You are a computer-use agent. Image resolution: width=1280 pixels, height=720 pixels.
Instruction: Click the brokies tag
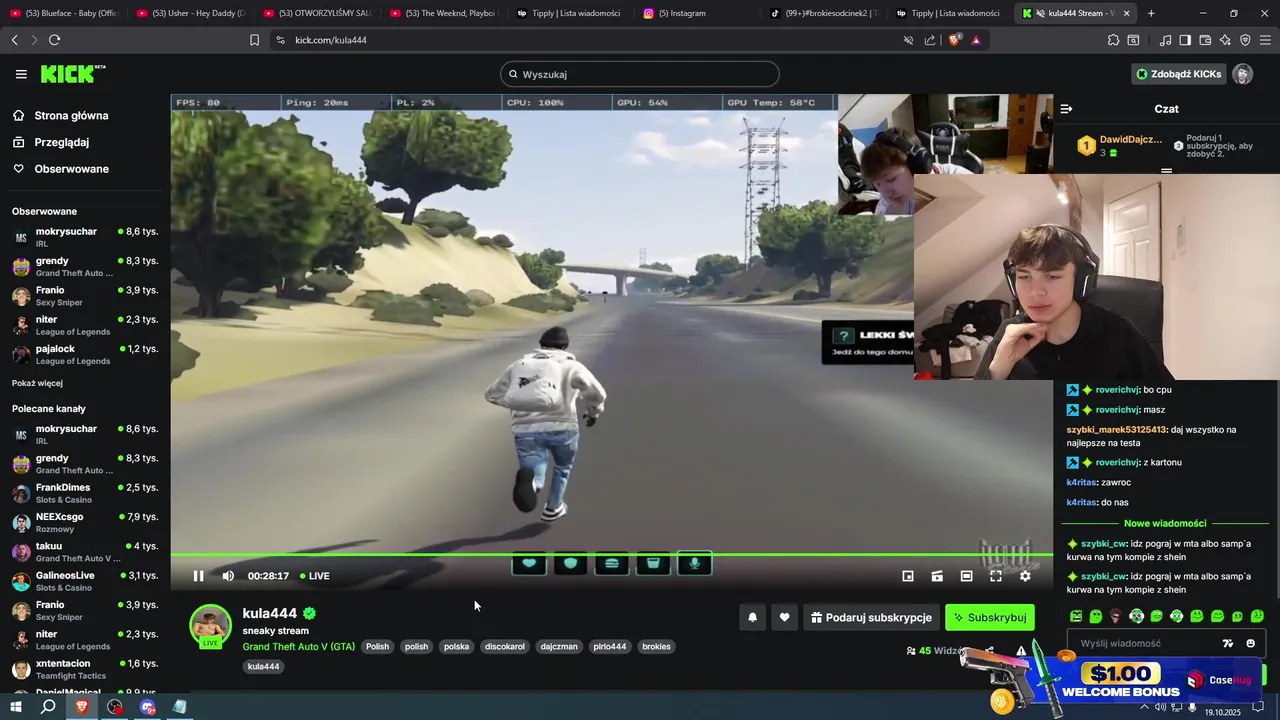point(656,647)
